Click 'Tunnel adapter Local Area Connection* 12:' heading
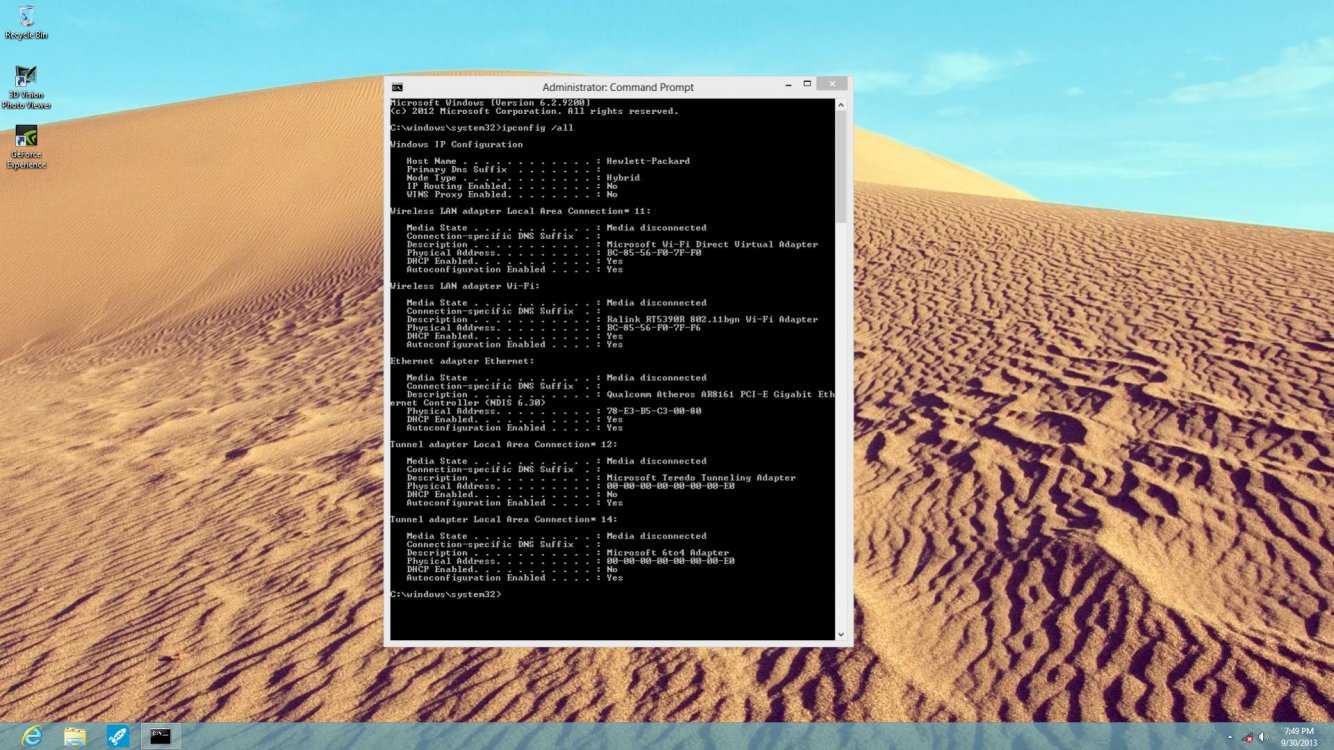 point(504,444)
